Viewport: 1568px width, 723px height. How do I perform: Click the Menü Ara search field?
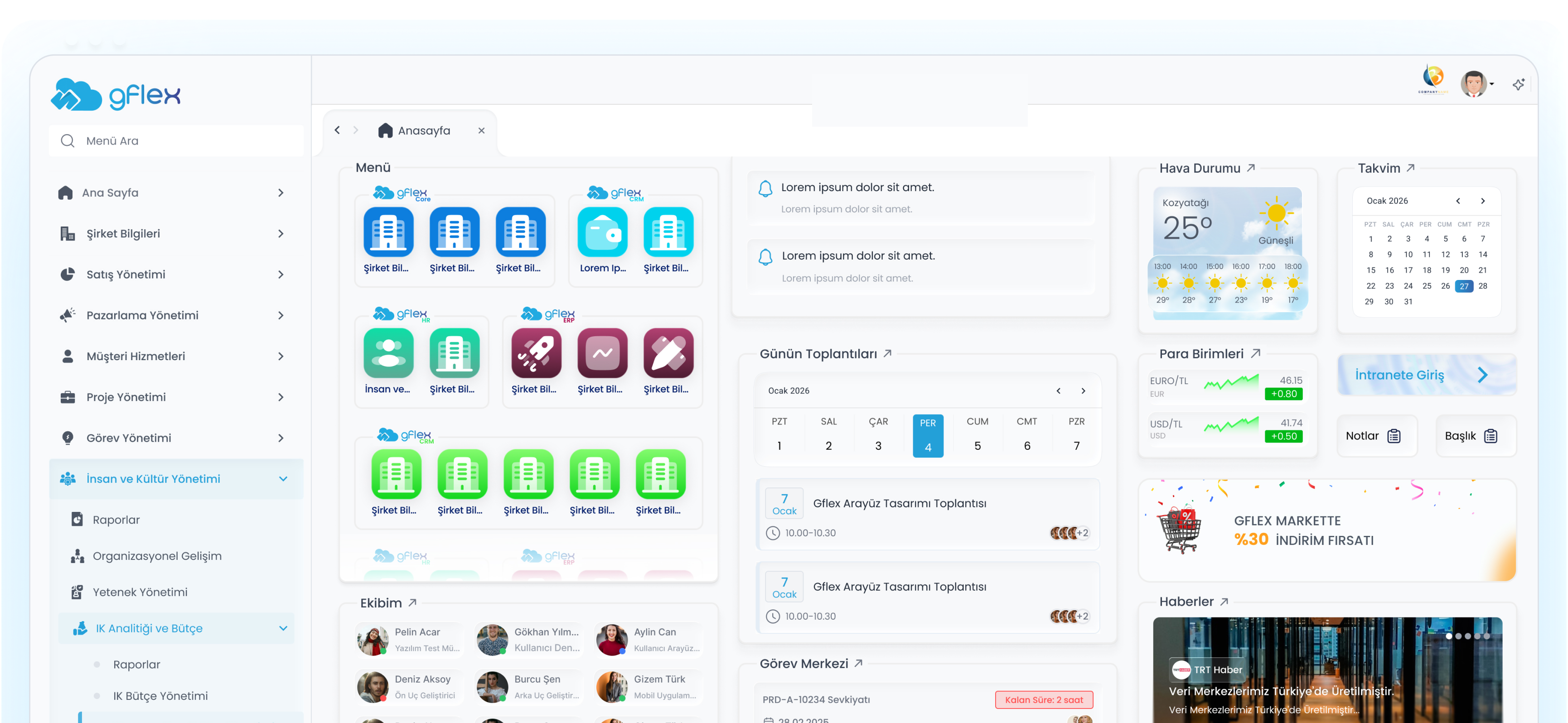(x=177, y=141)
